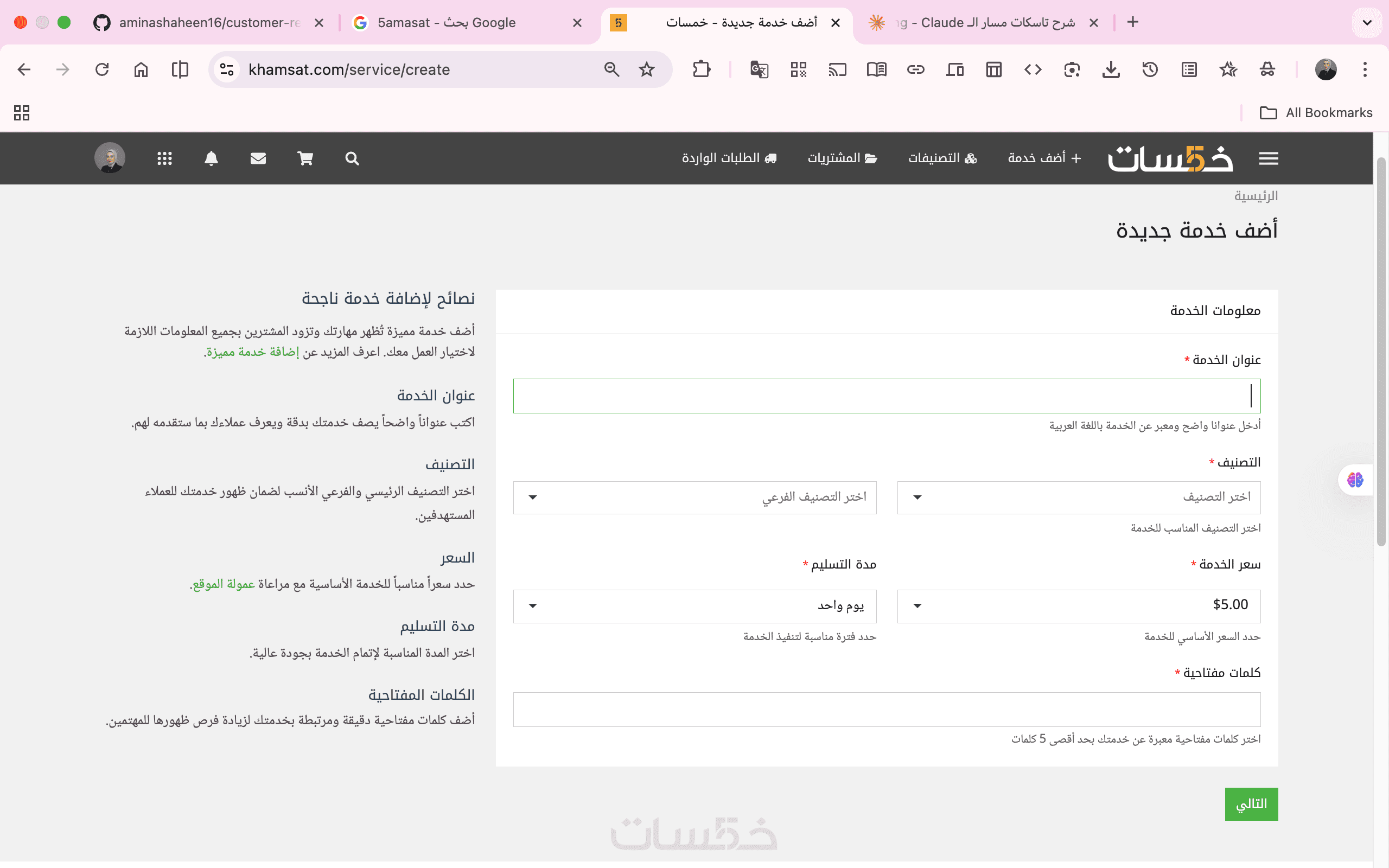Screen dimensions: 1389x868
Task: Open the delivery duration dropdown يوم واحد
Action: coord(694,605)
